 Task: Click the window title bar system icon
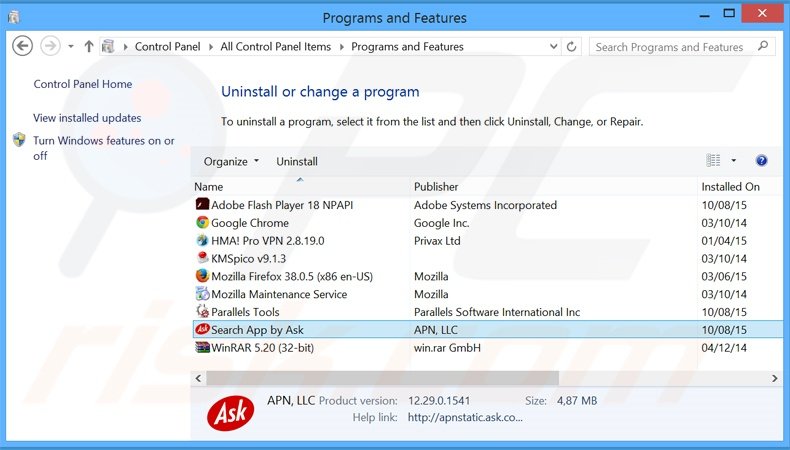click(14, 17)
